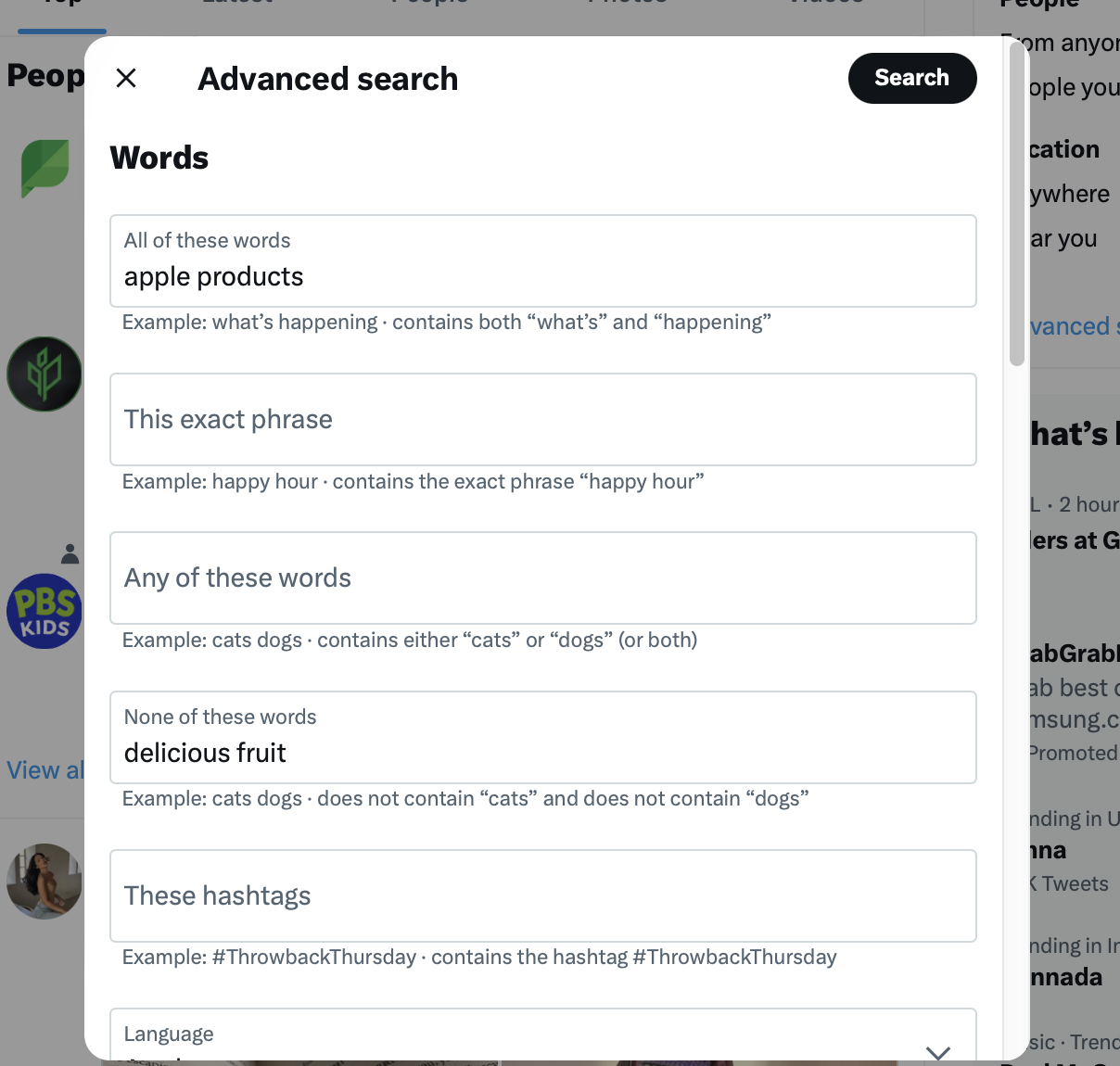Focus the 'These hashtags' input box
1120x1066 pixels.
(542, 896)
